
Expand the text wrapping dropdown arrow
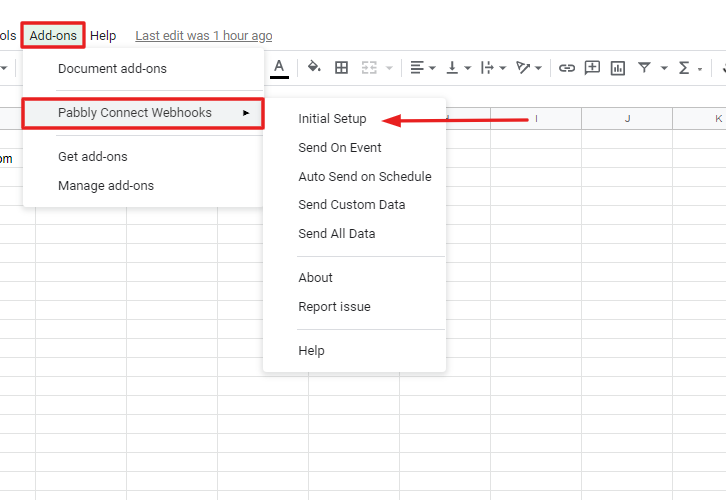coord(503,69)
